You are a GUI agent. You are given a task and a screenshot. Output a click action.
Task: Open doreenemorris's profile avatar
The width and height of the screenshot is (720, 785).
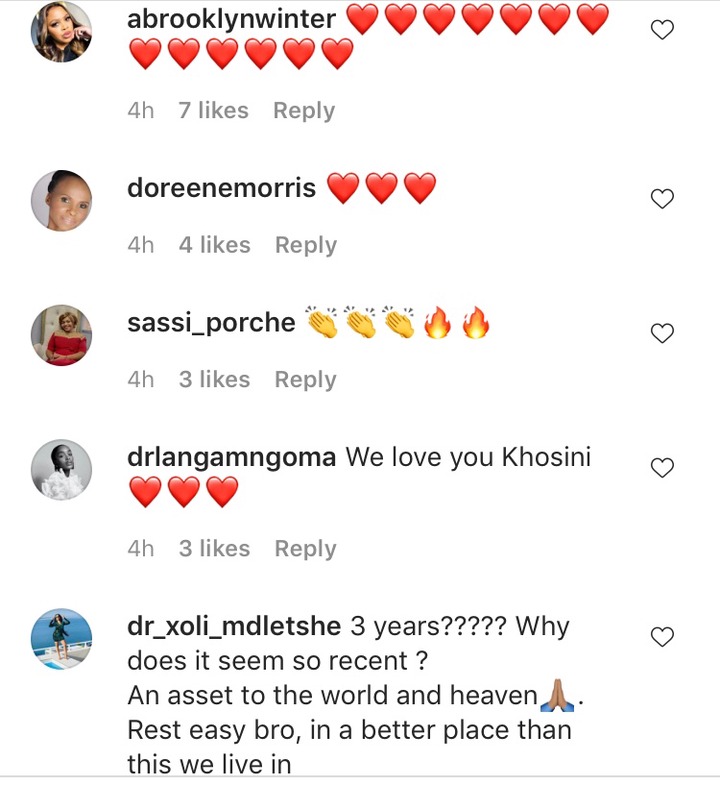point(62,200)
